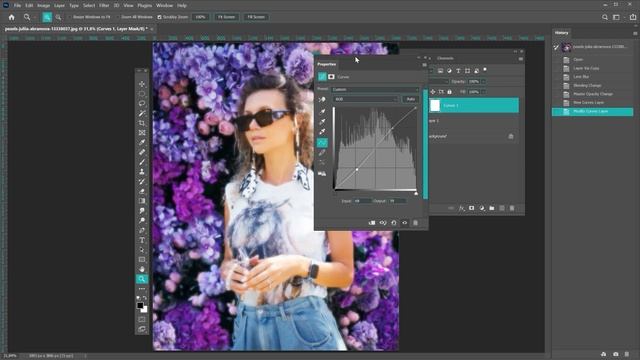
Task: Select the Hand tool
Action: pos(142,269)
